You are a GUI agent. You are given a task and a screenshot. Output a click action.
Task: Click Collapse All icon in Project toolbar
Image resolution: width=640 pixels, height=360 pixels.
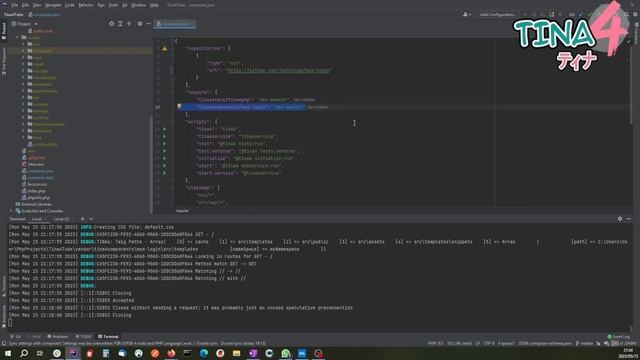(129, 24)
